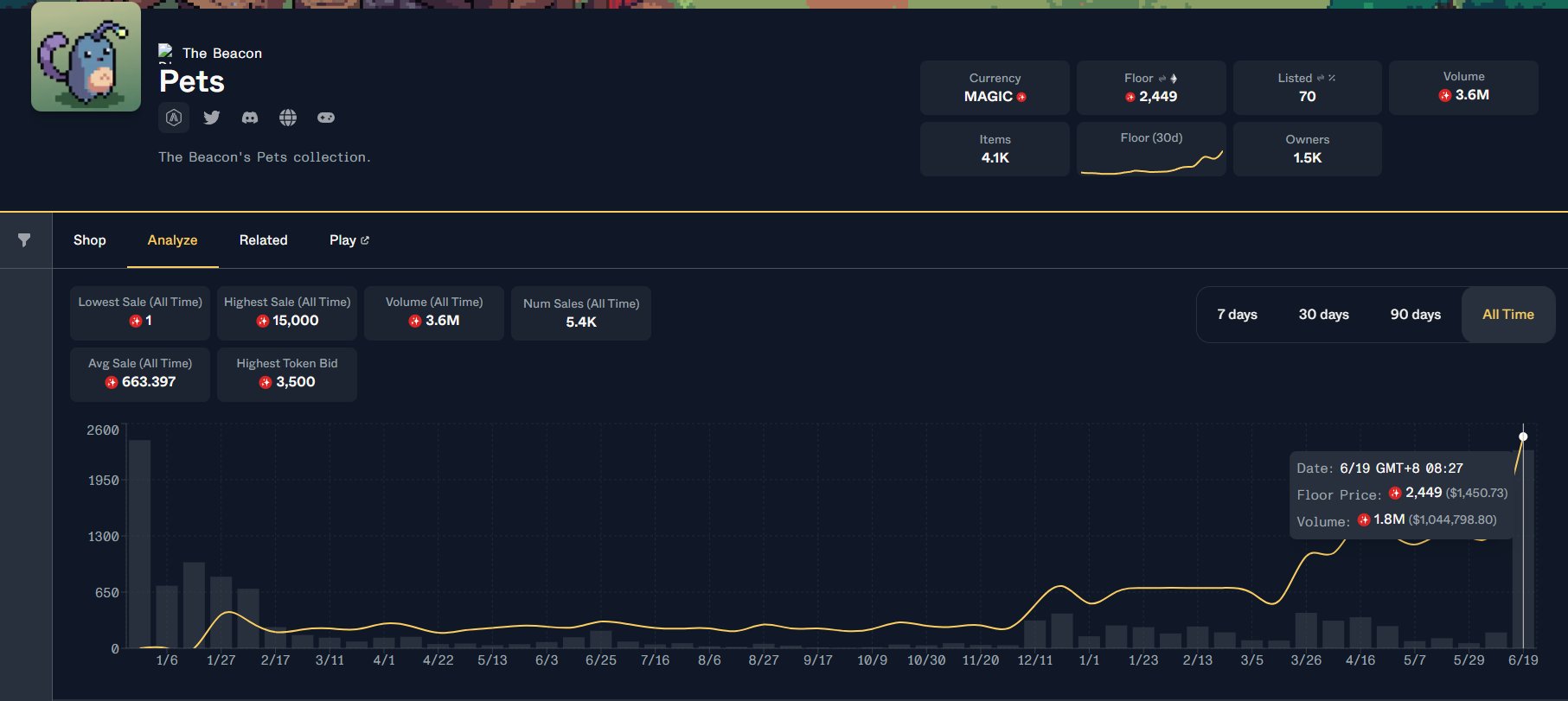Click the Floor (30d) sparkline card
Screen dimensions: 1568x701
(x=1151, y=150)
